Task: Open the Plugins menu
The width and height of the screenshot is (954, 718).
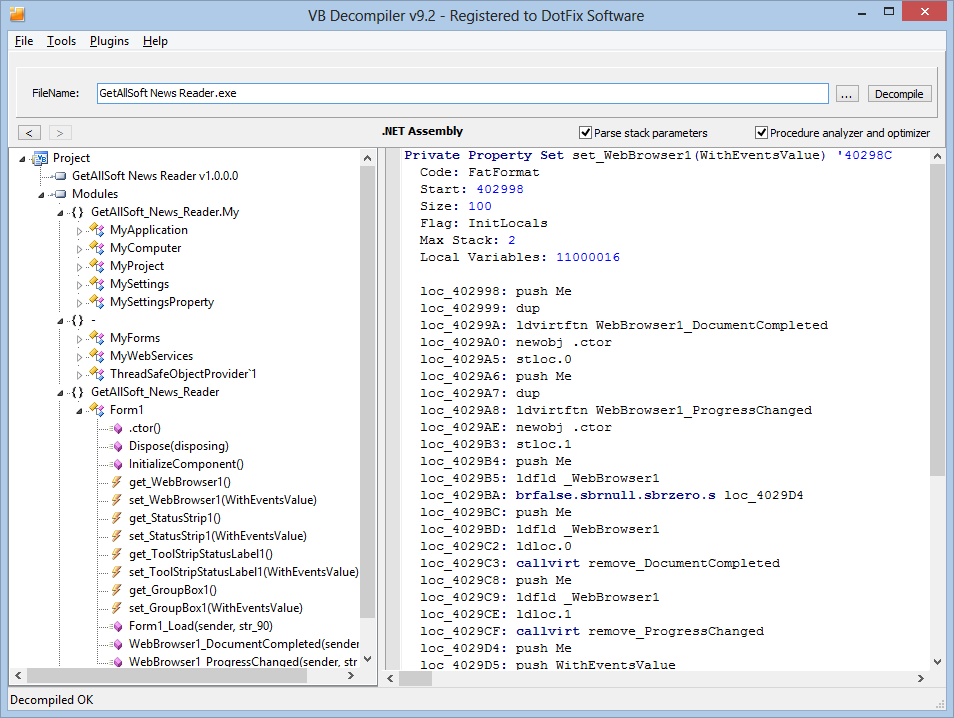Action: (110, 41)
